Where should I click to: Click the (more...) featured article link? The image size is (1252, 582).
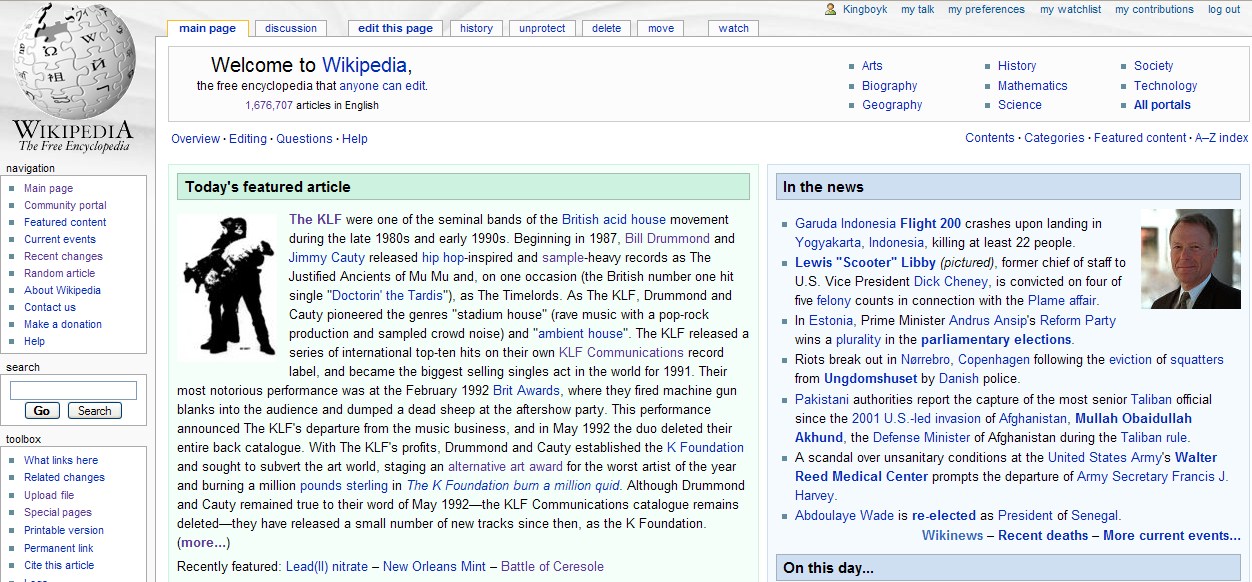click(204, 543)
